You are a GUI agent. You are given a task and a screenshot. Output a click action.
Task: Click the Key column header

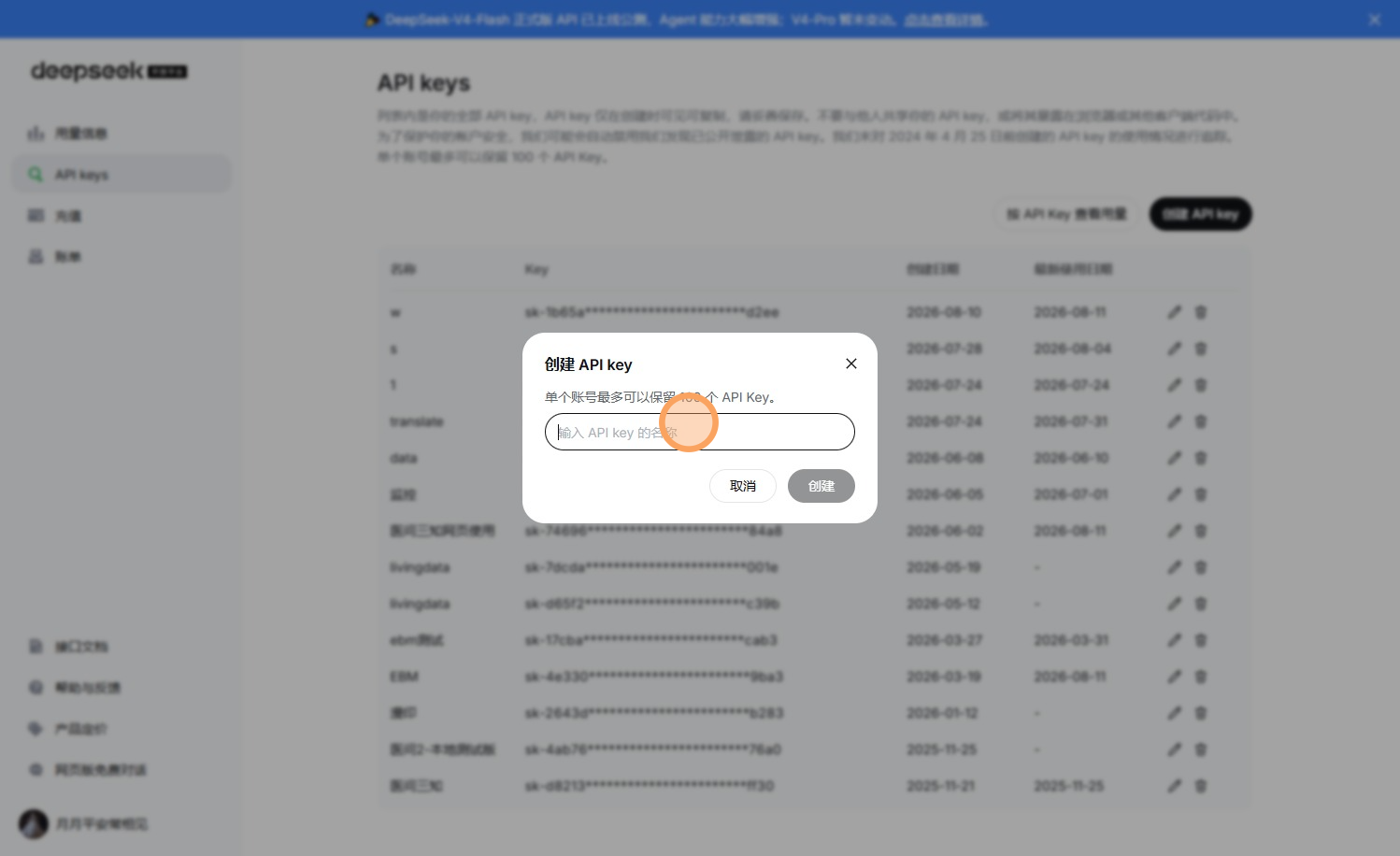(x=536, y=269)
